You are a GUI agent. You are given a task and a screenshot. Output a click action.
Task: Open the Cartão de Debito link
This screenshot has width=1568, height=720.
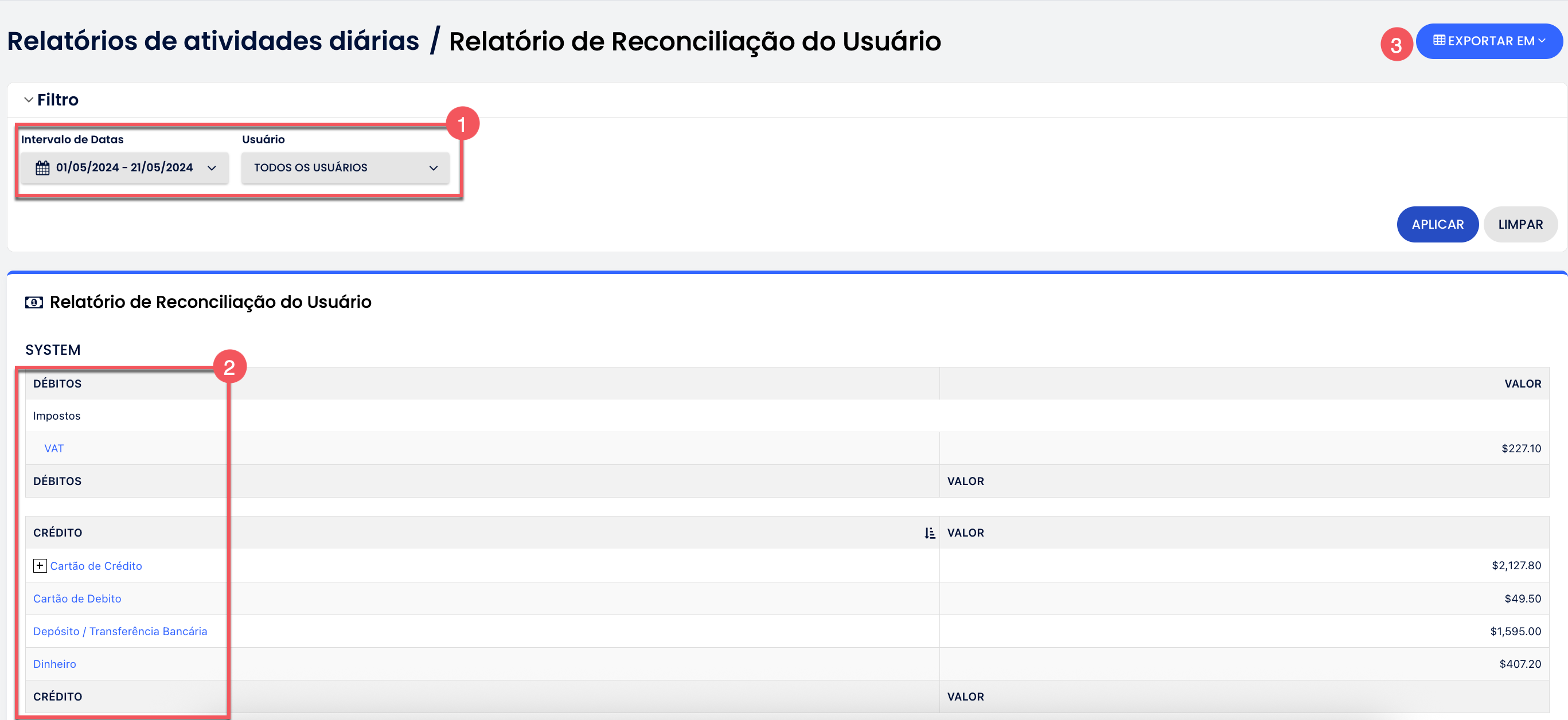coord(77,598)
